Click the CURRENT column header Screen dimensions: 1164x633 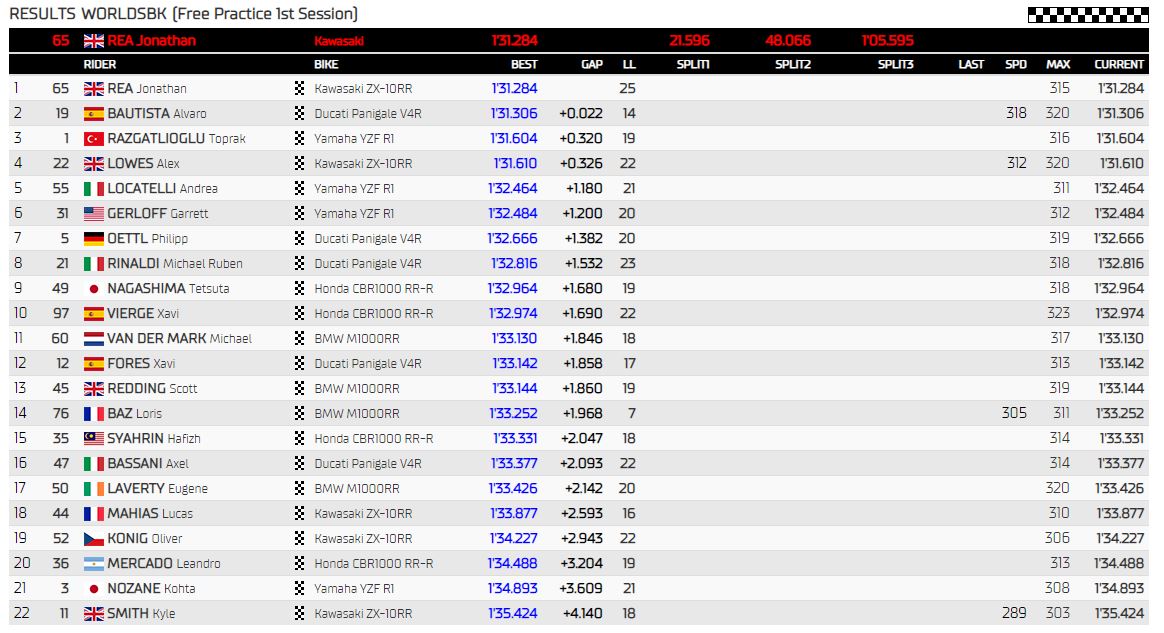point(1119,65)
